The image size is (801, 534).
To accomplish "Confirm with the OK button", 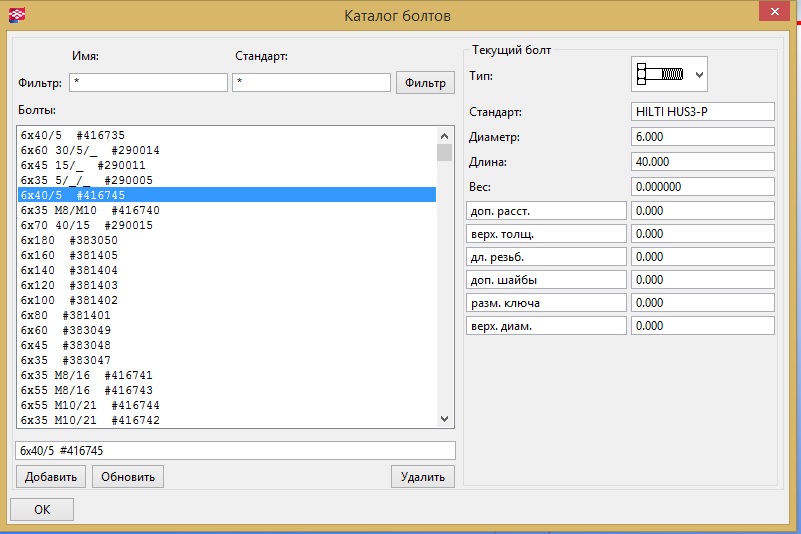I will pyautogui.click(x=41, y=509).
